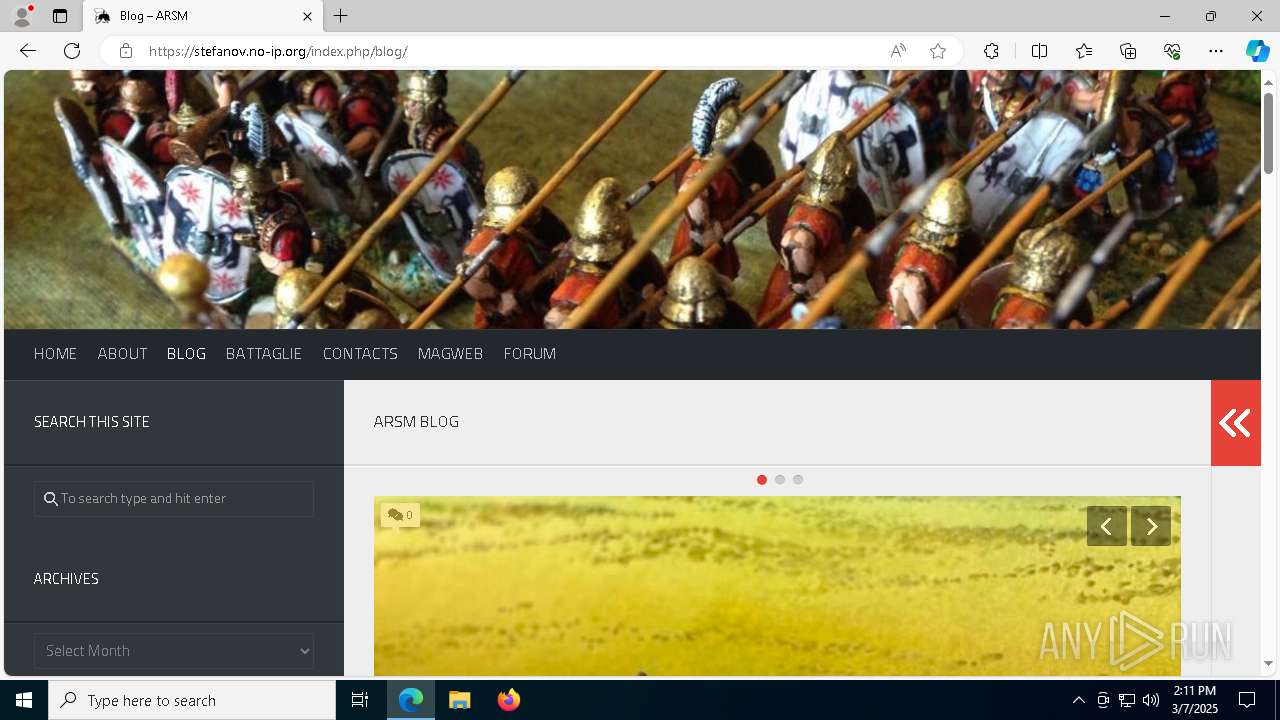1280x720 pixels.
Task: Open comments bubble showing 0
Action: point(400,516)
